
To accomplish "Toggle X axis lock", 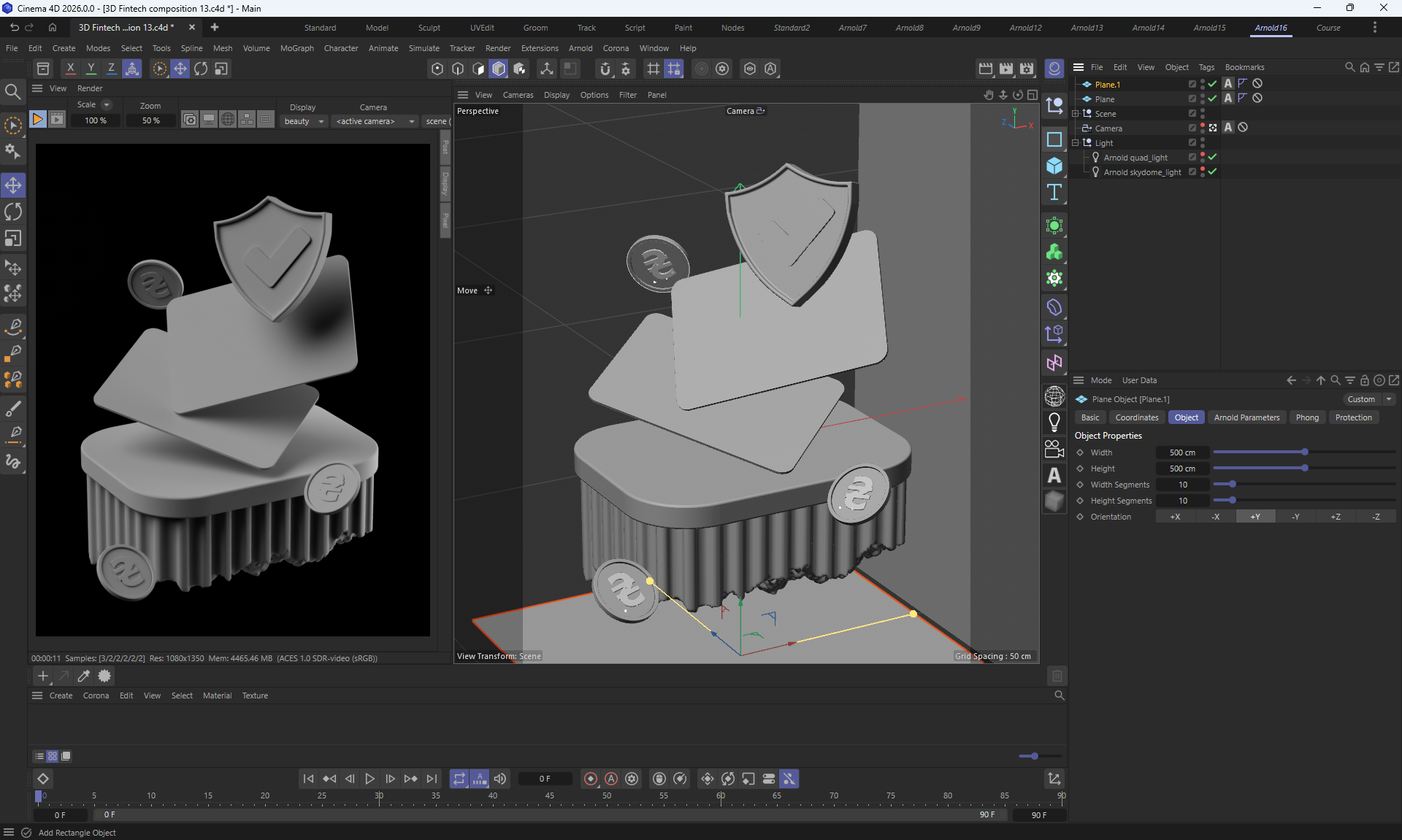I will tap(70, 69).
